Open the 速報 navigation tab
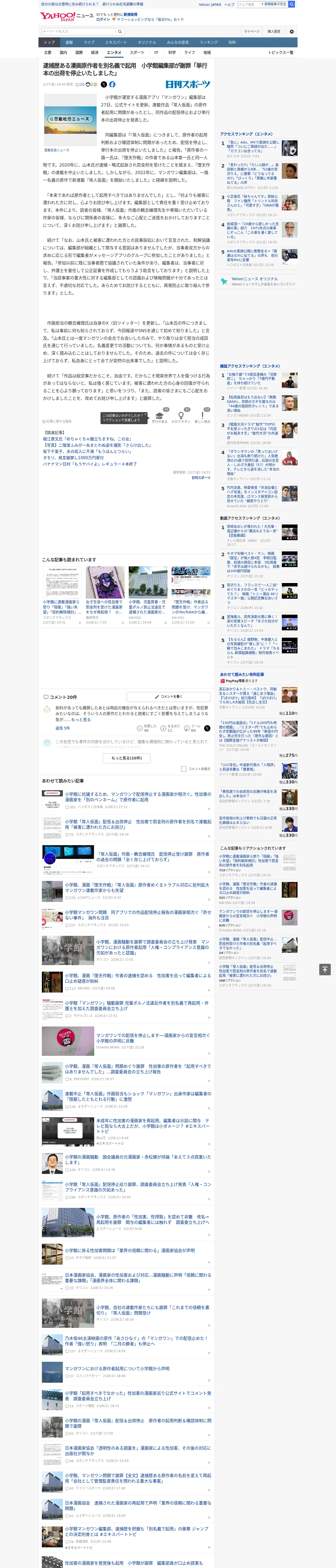336x1568 pixels. [69, 43]
